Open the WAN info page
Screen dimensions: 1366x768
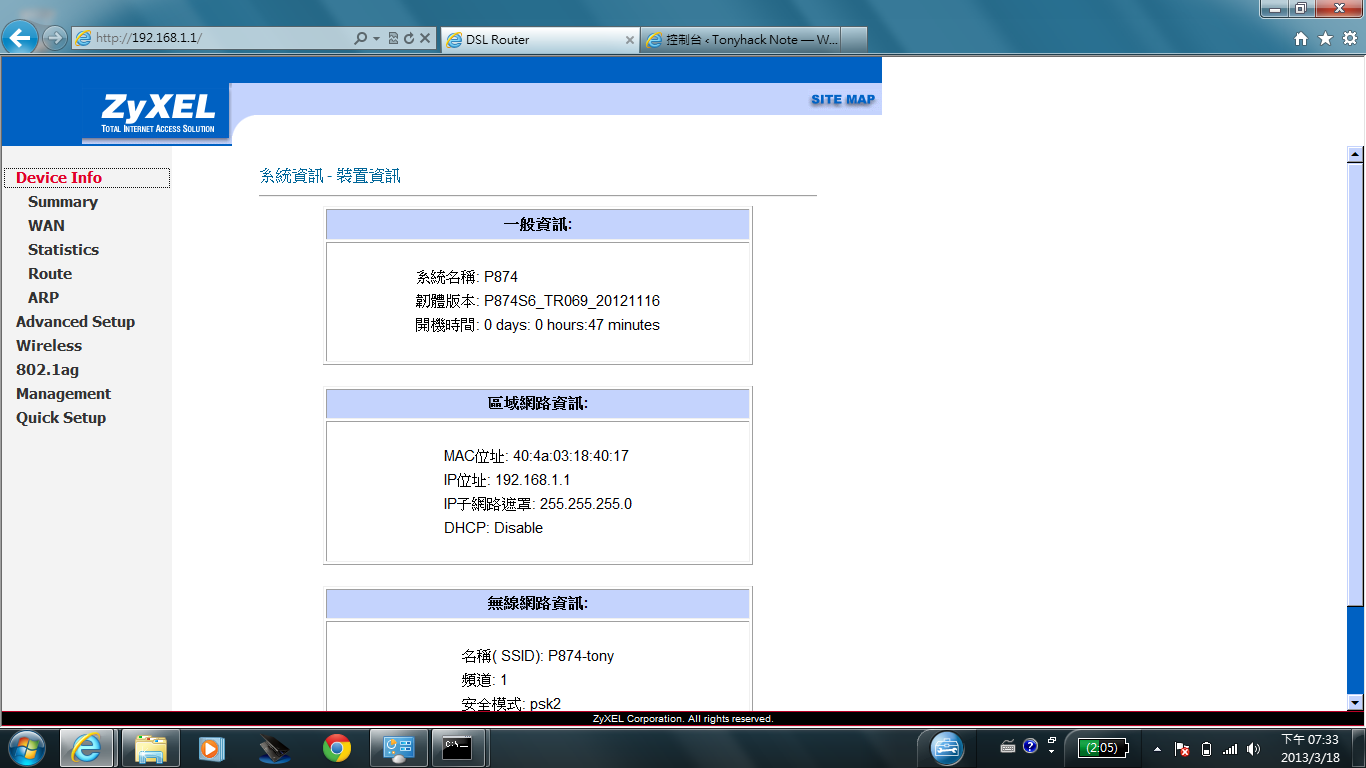point(46,226)
